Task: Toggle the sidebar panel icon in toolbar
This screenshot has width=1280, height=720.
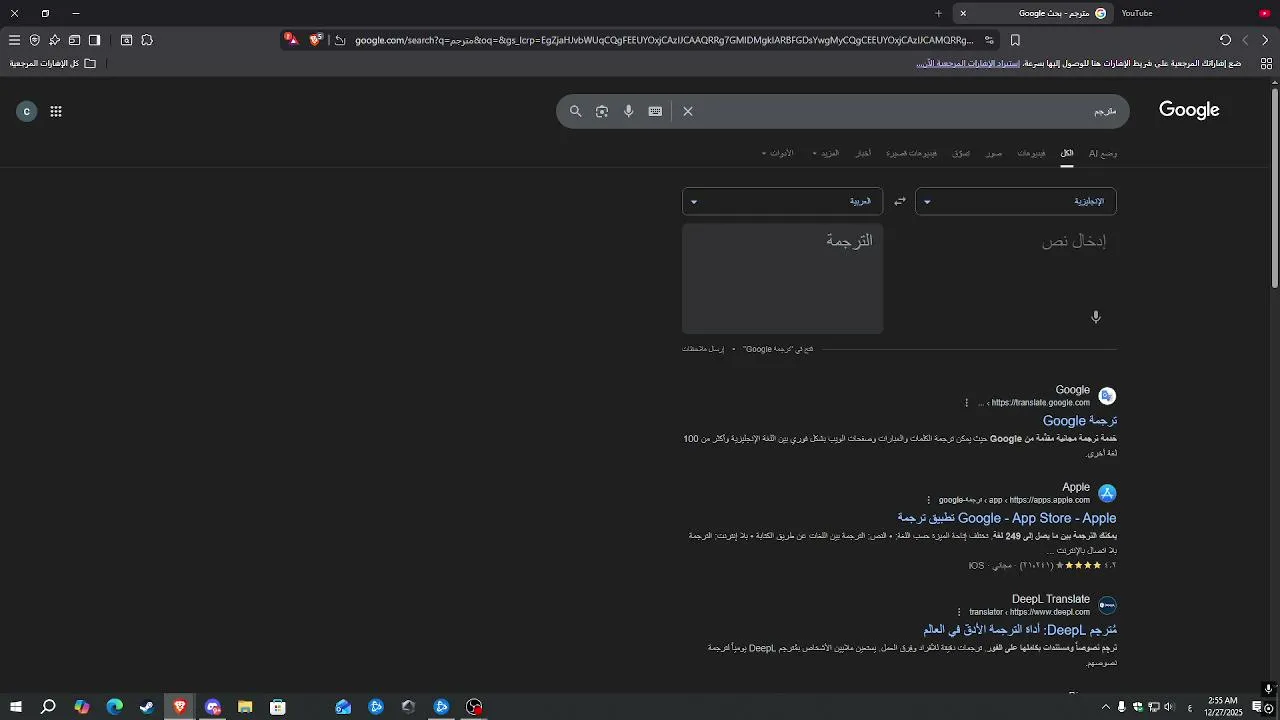Action: pos(94,40)
